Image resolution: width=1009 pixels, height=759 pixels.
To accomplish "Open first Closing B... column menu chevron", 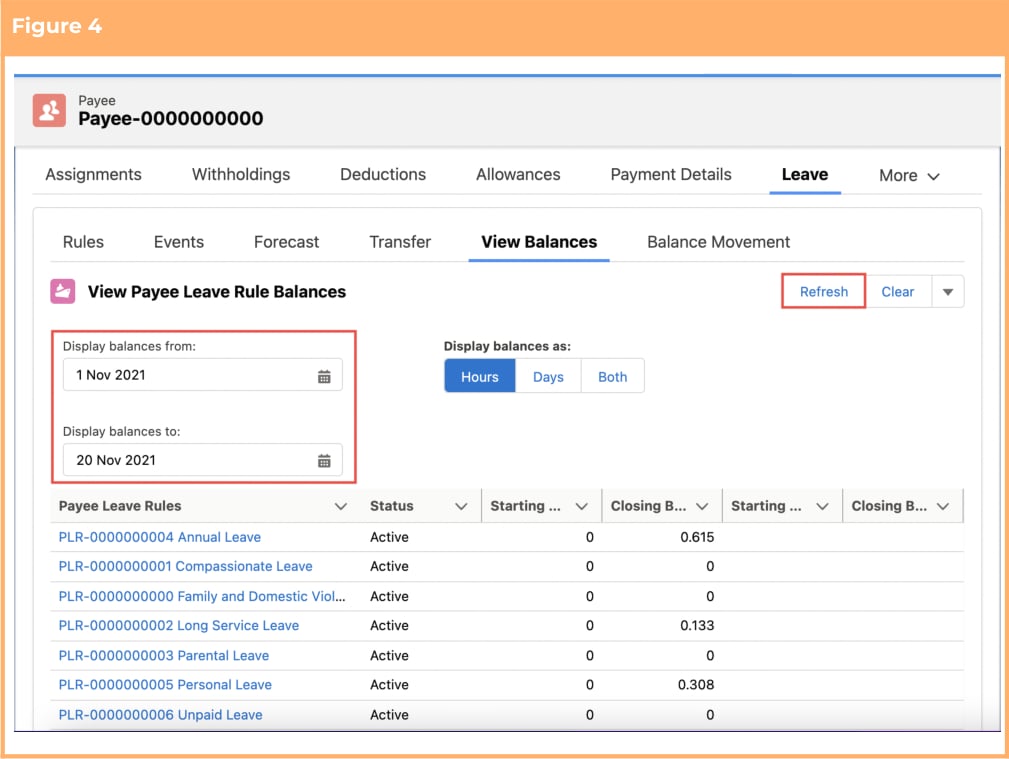I will tap(702, 507).
